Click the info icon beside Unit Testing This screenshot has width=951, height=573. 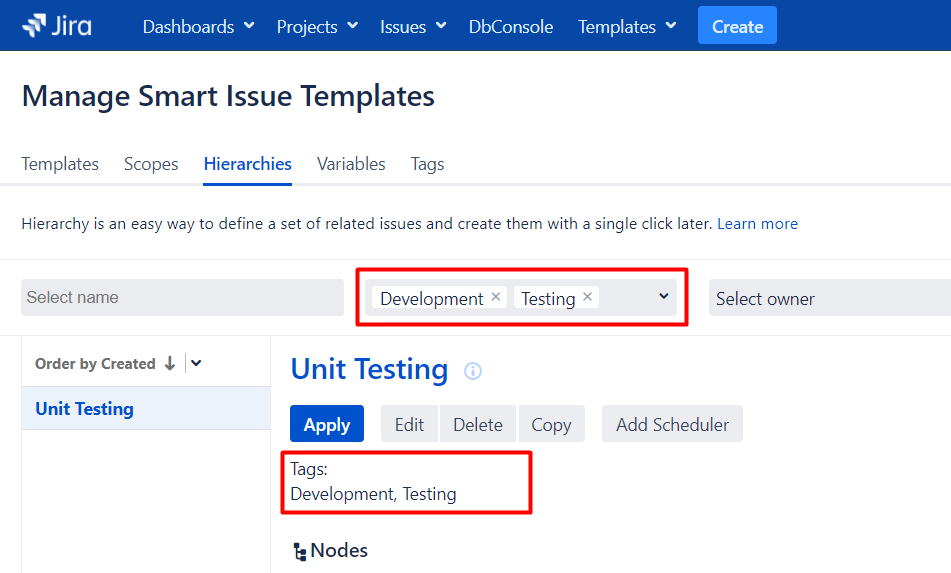[x=473, y=371]
